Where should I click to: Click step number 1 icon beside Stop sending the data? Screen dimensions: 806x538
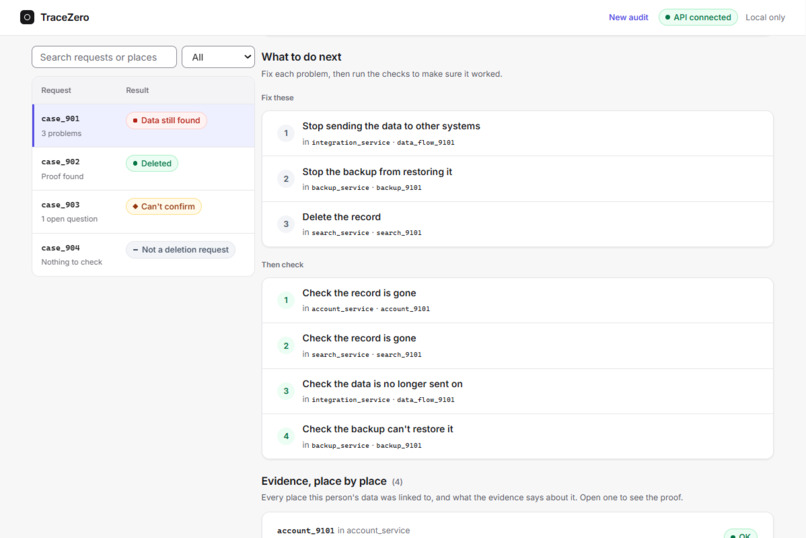coord(286,133)
